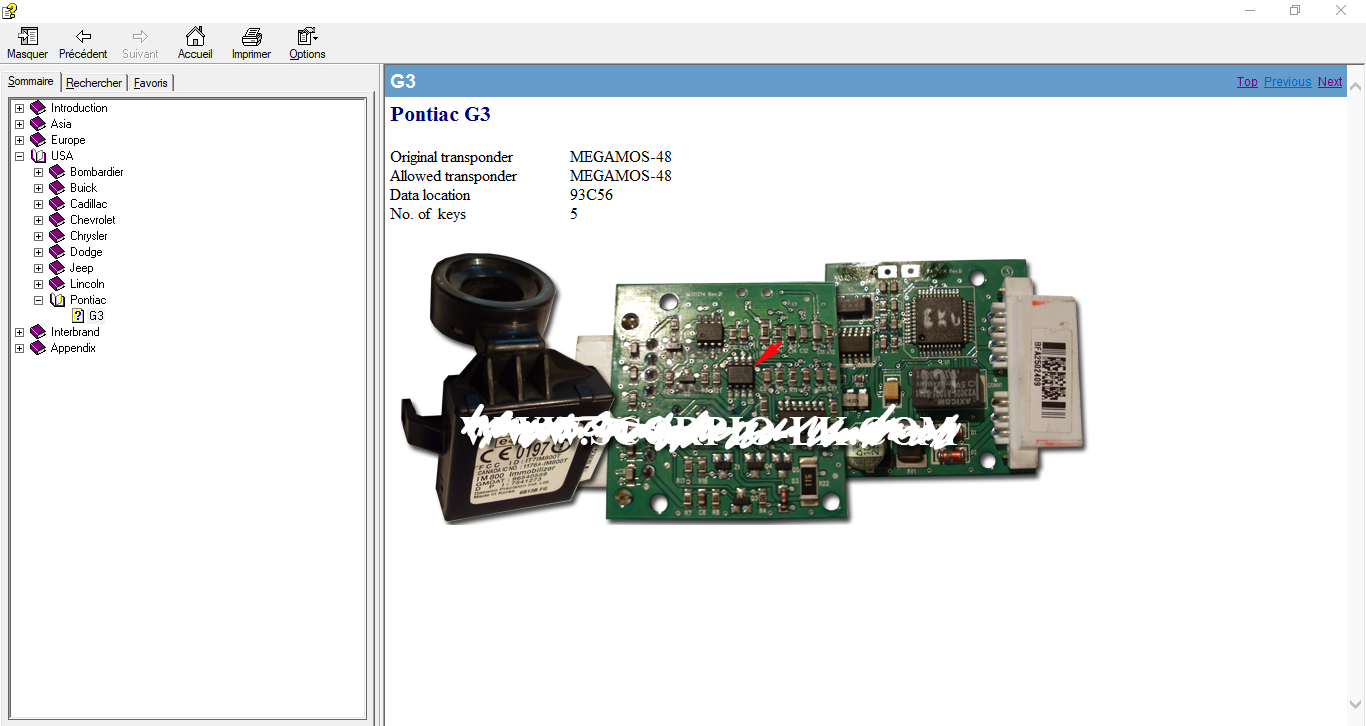
Task: Switch to the Favoris tab
Action: [151, 83]
